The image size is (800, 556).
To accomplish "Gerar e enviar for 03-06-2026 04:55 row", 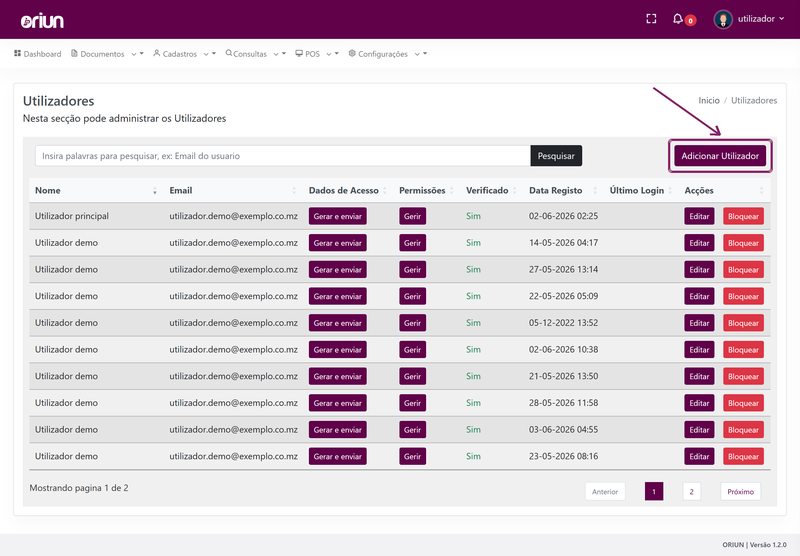I will (337, 430).
